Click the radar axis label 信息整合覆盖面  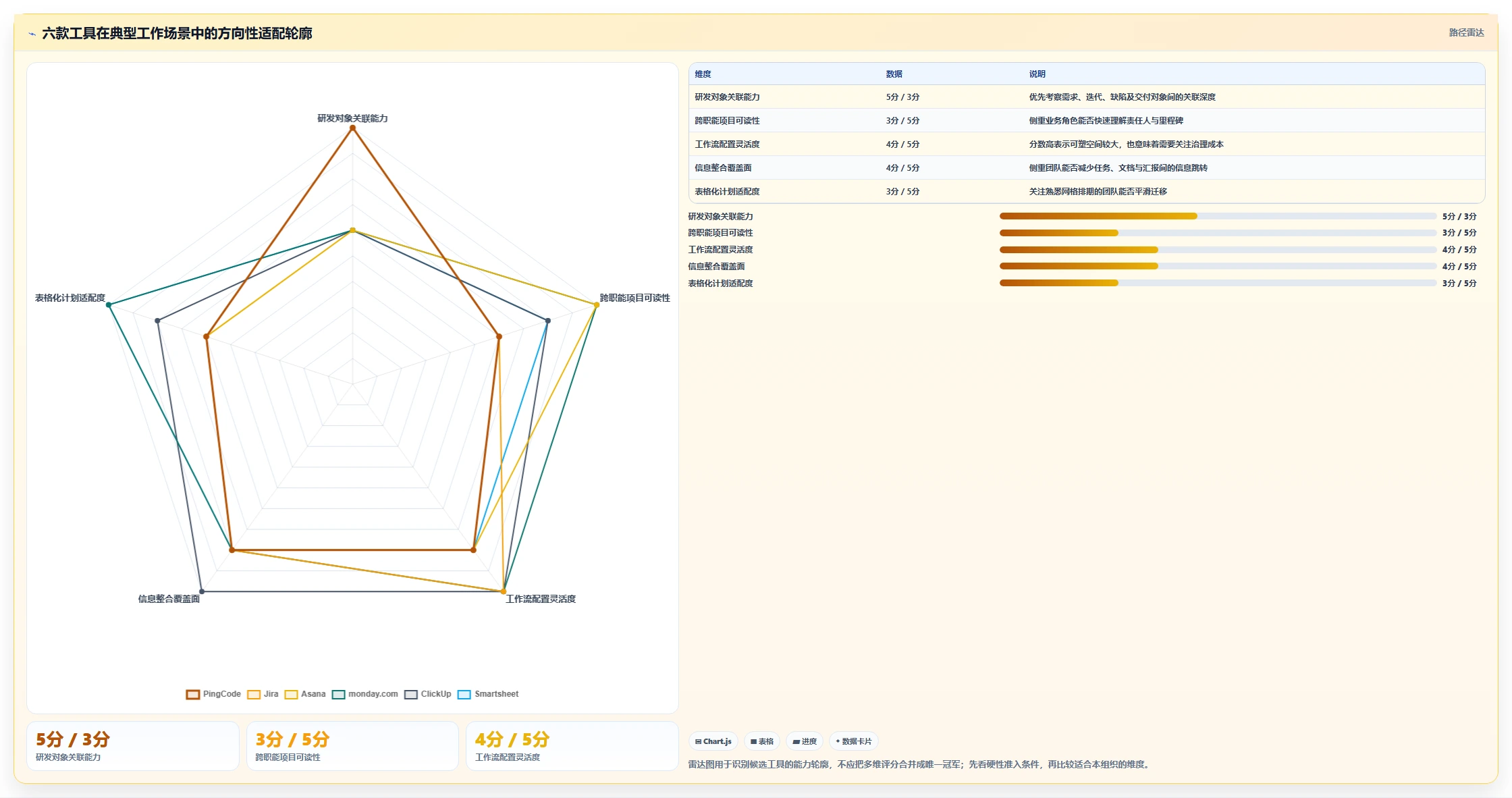169,599
